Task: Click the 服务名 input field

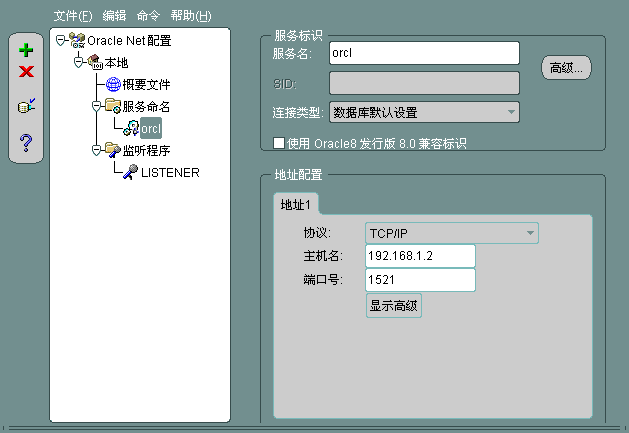Action: (x=424, y=53)
